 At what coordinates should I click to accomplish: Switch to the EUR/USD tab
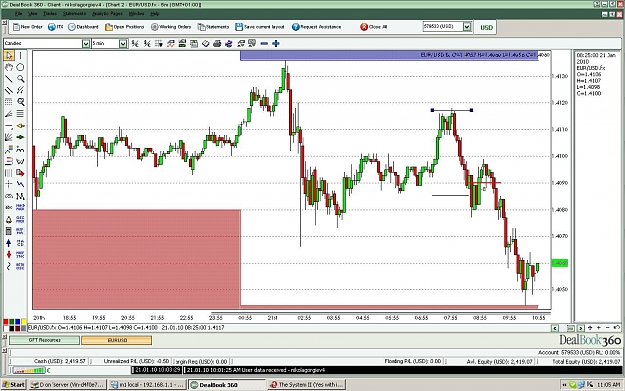tap(117, 340)
